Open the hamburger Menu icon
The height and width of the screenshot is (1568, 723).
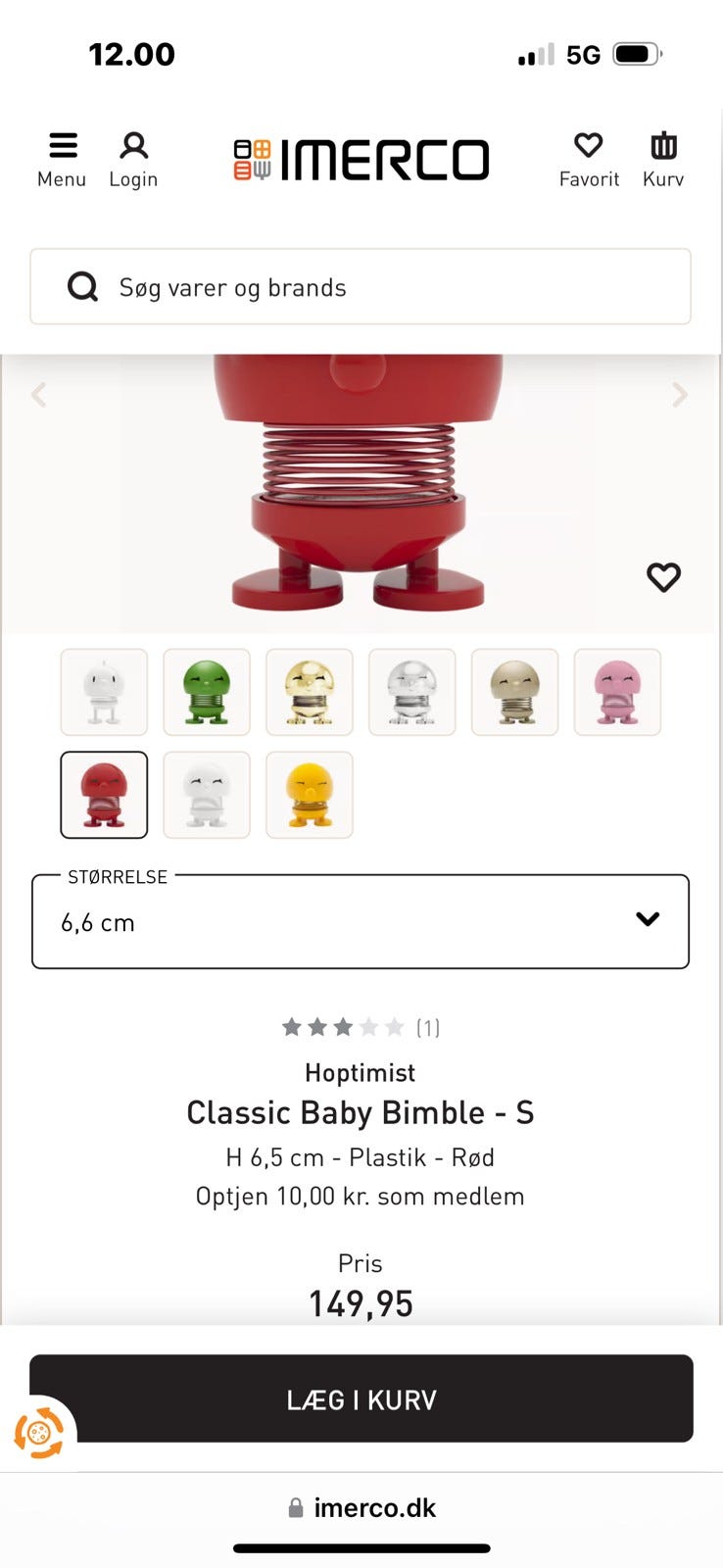(x=63, y=146)
